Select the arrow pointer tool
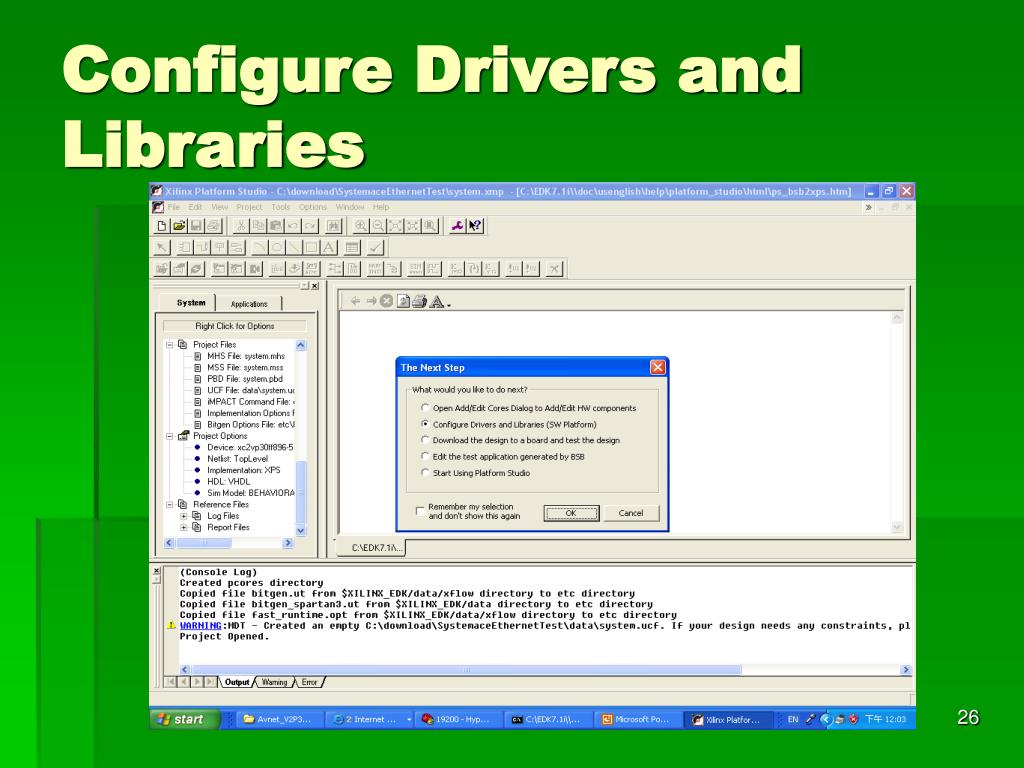The width and height of the screenshot is (1024, 768). coord(162,248)
